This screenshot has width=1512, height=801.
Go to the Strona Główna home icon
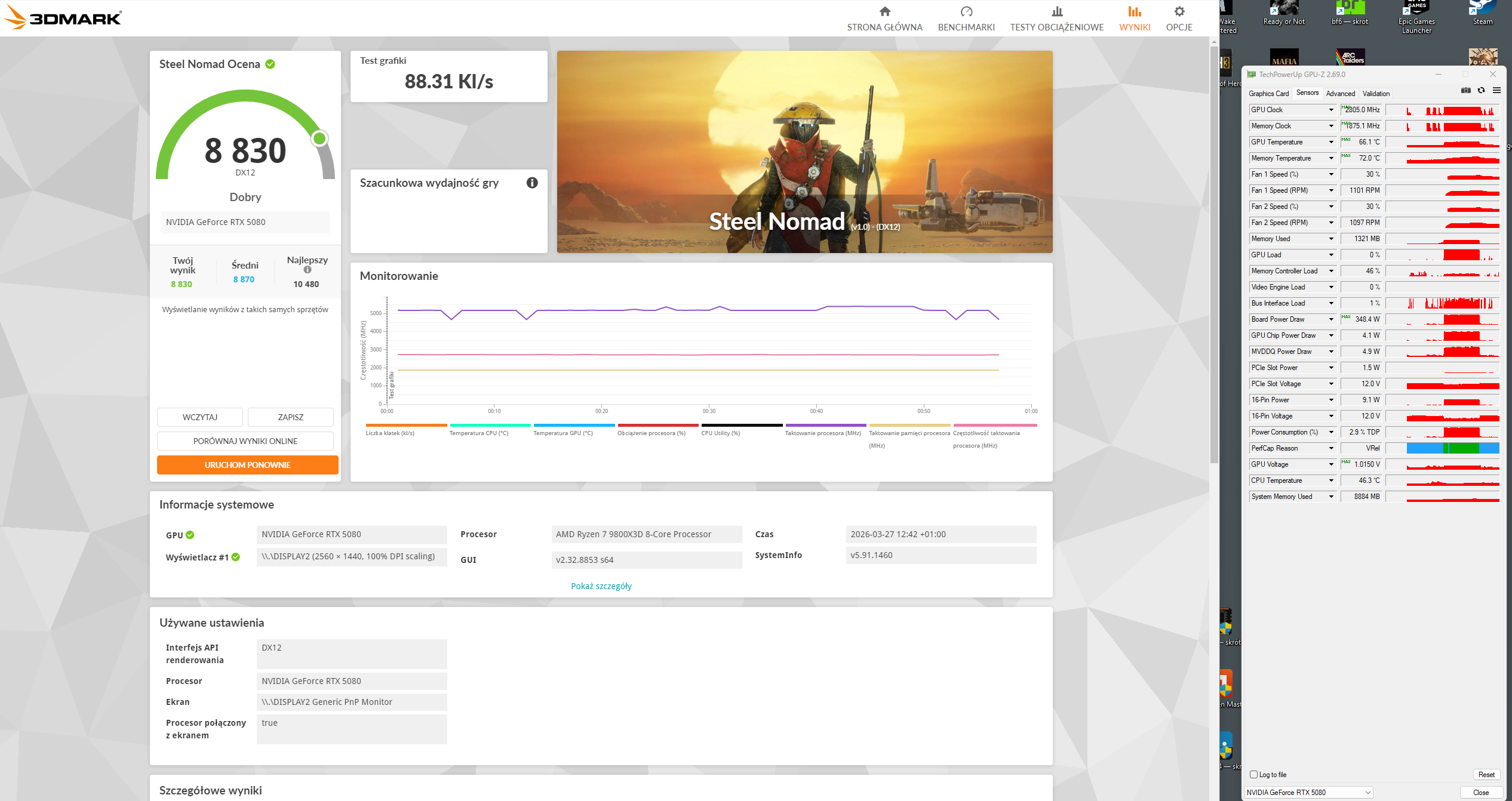884,12
